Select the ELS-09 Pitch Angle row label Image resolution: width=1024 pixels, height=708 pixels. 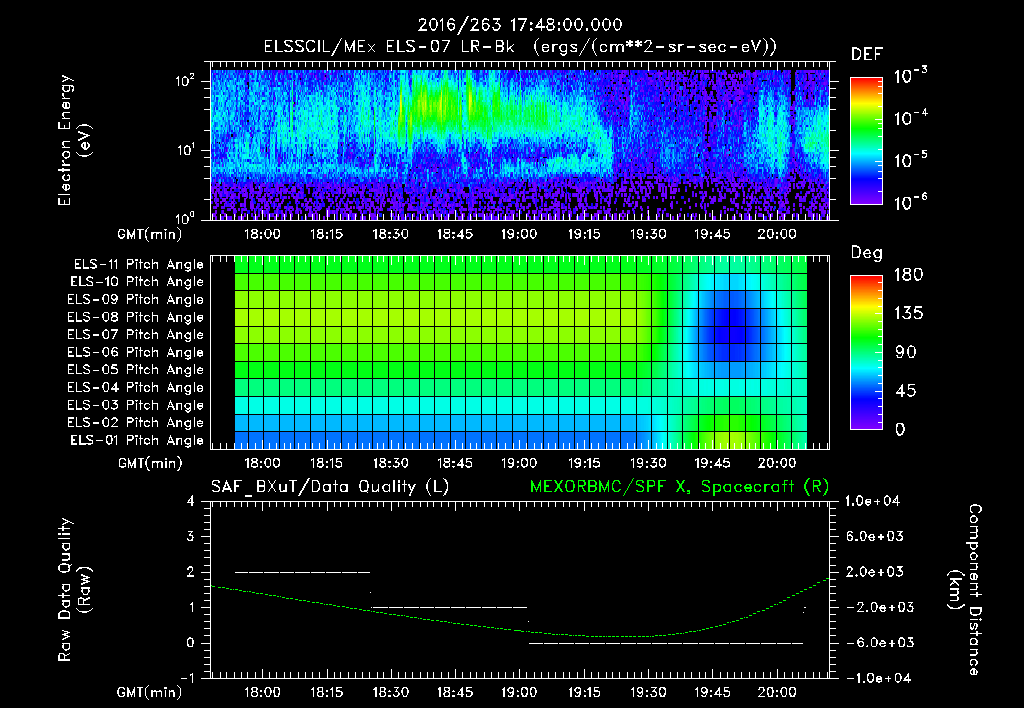point(136,300)
